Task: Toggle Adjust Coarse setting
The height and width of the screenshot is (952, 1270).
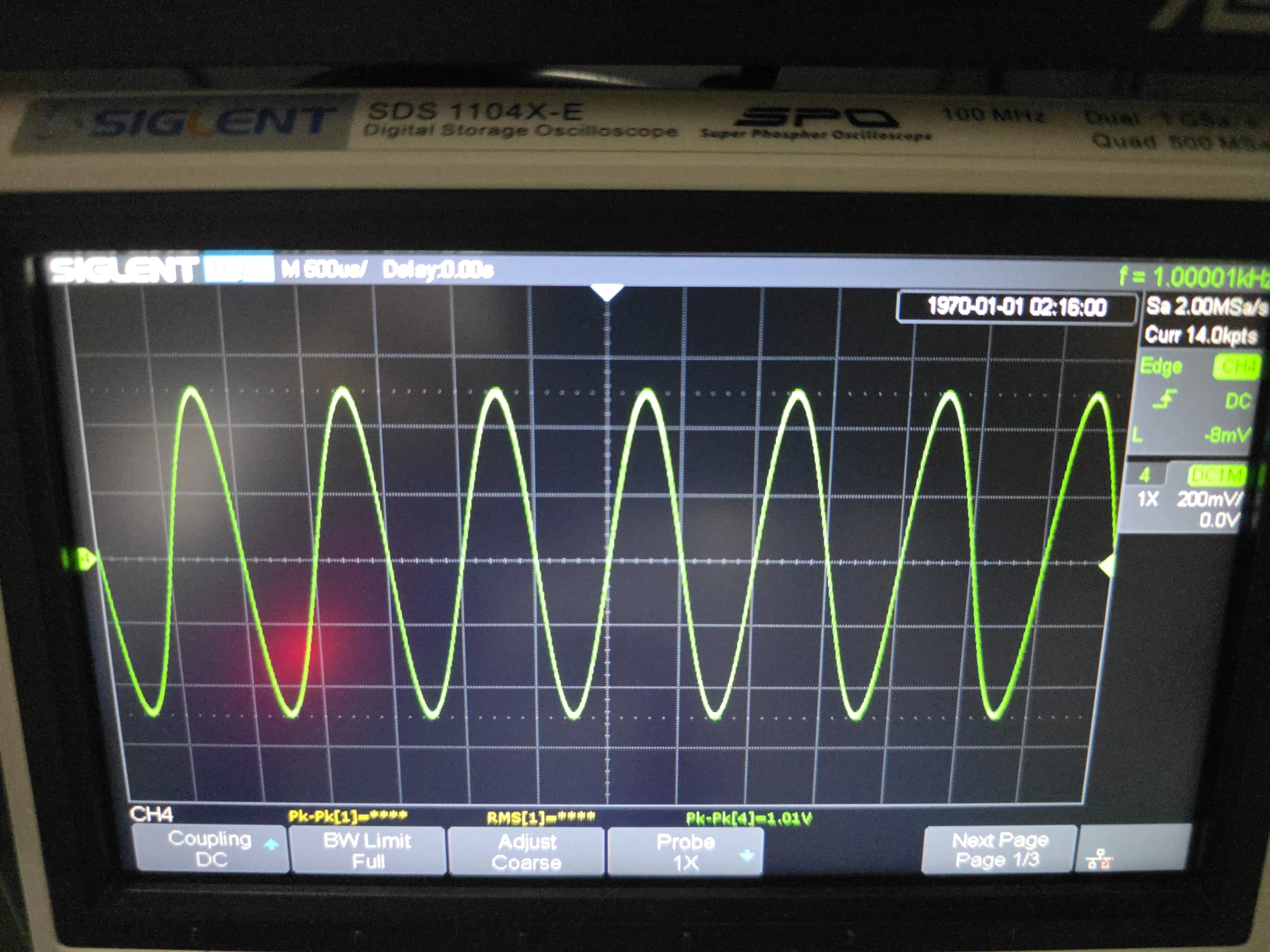Action: [526, 852]
